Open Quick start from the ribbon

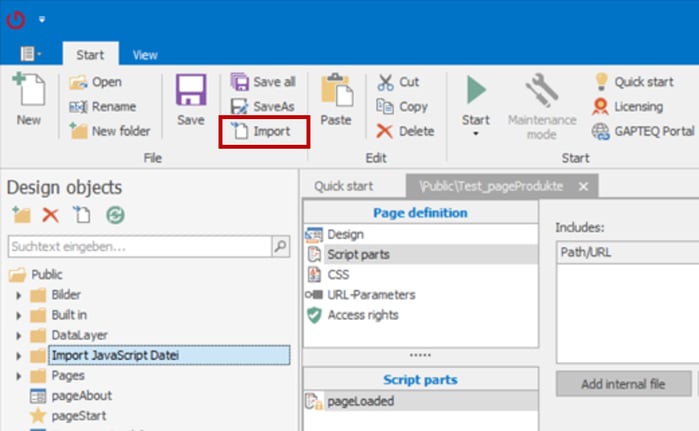[634, 82]
